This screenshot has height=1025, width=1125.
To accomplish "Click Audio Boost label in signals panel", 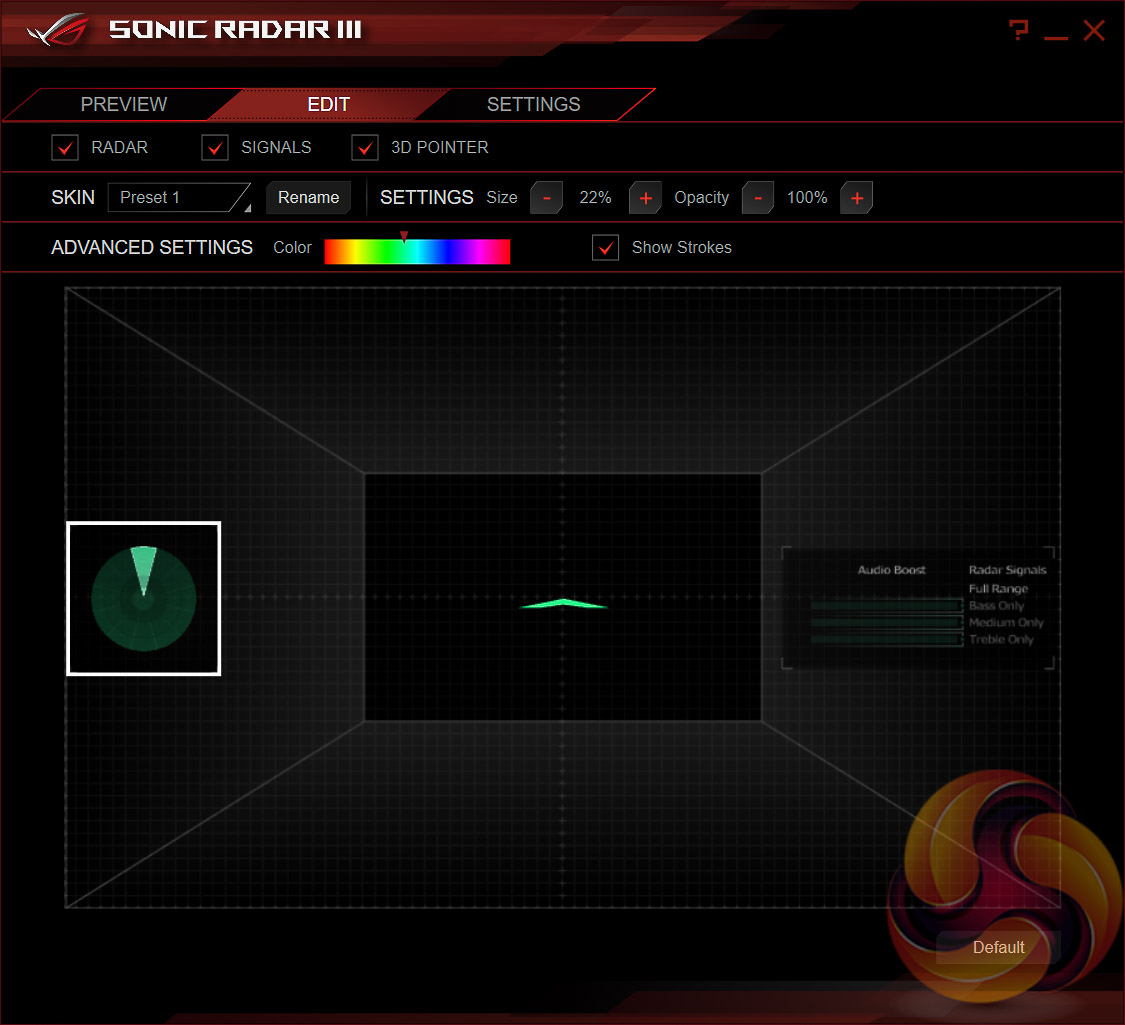I will click(x=891, y=570).
